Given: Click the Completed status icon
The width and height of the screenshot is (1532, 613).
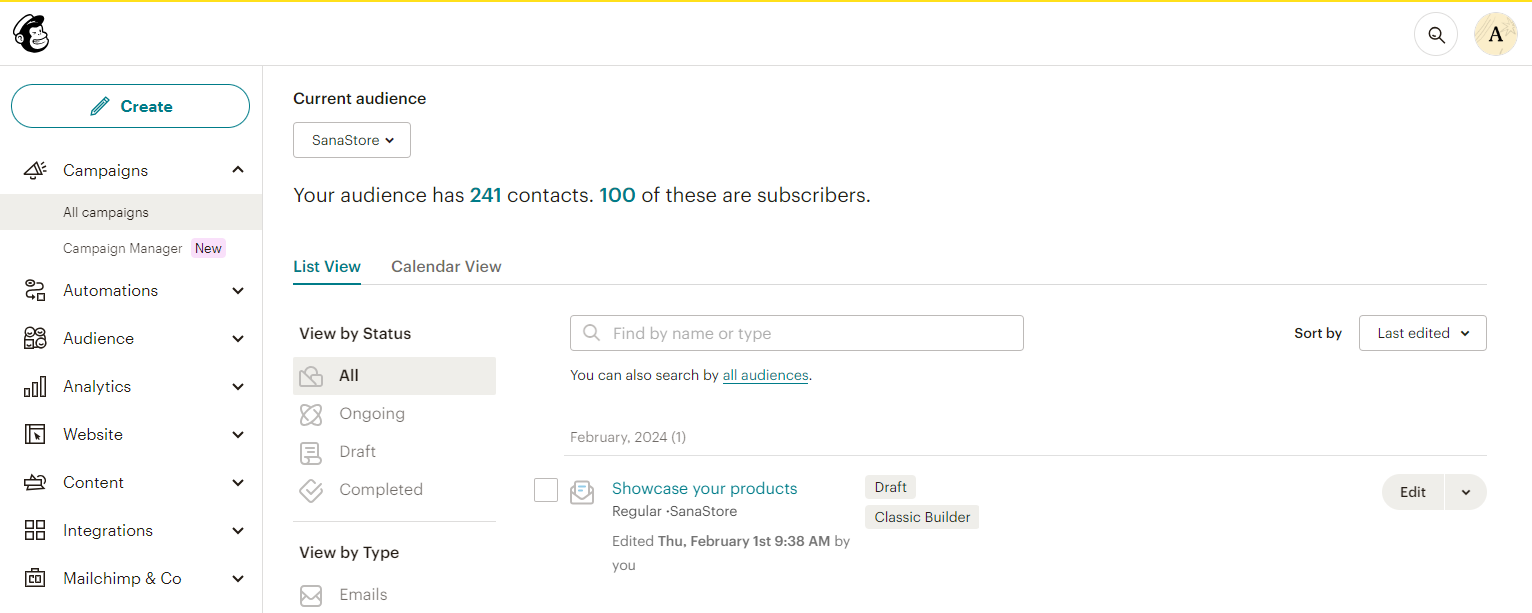Looking at the screenshot, I should pos(311,490).
